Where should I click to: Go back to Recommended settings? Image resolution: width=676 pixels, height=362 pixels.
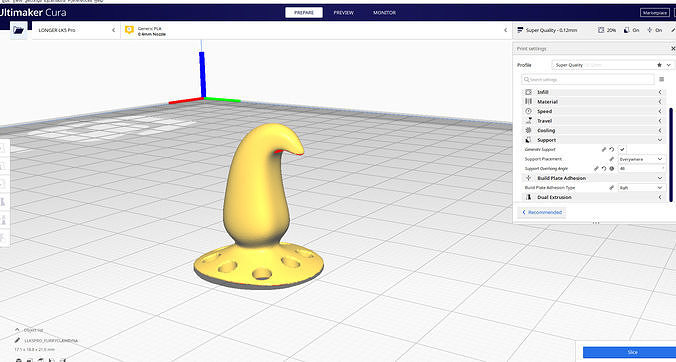542,212
